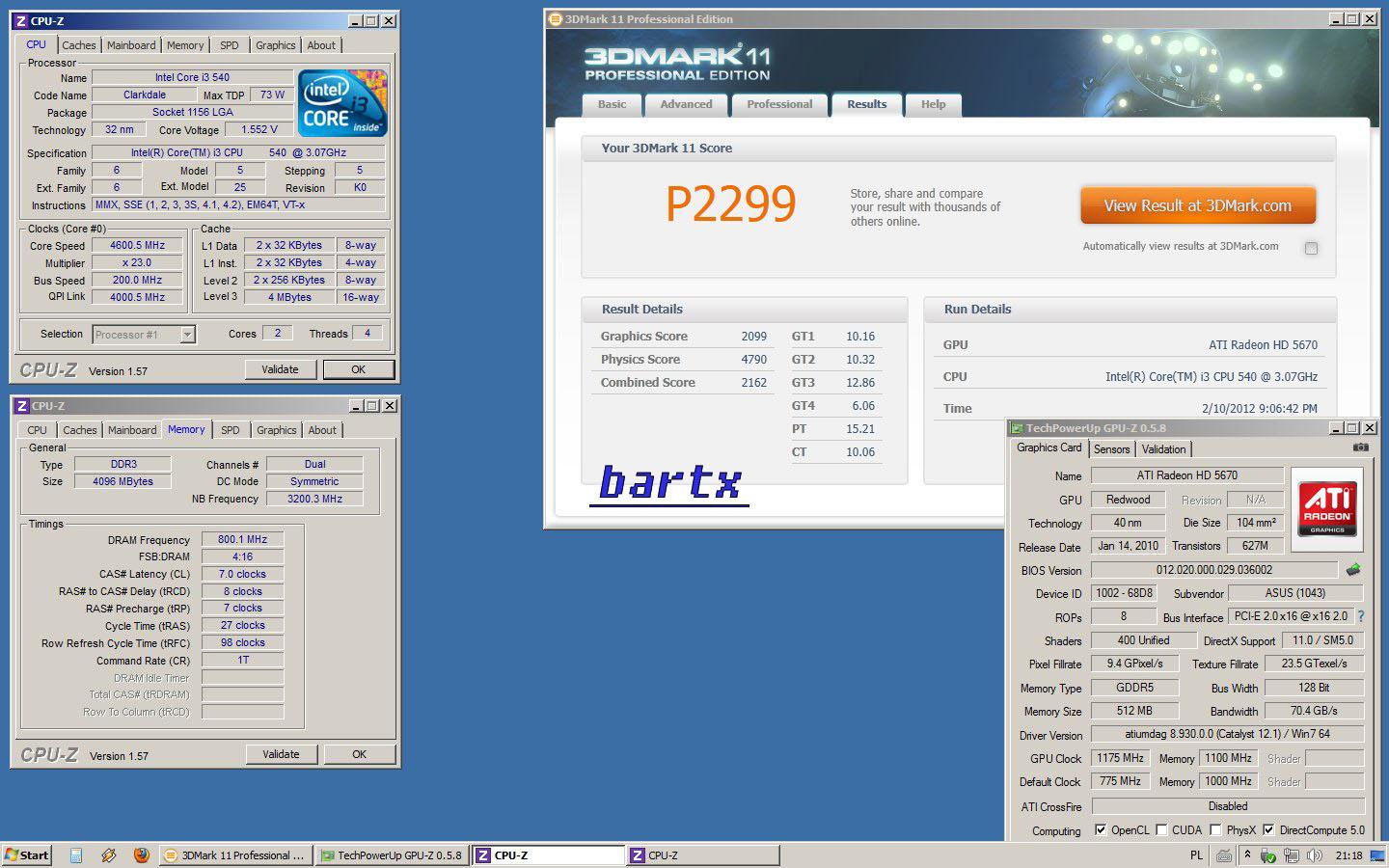1389x868 pixels.
Task: Click the PL language indicator
Action: pyautogui.click(x=1196, y=854)
